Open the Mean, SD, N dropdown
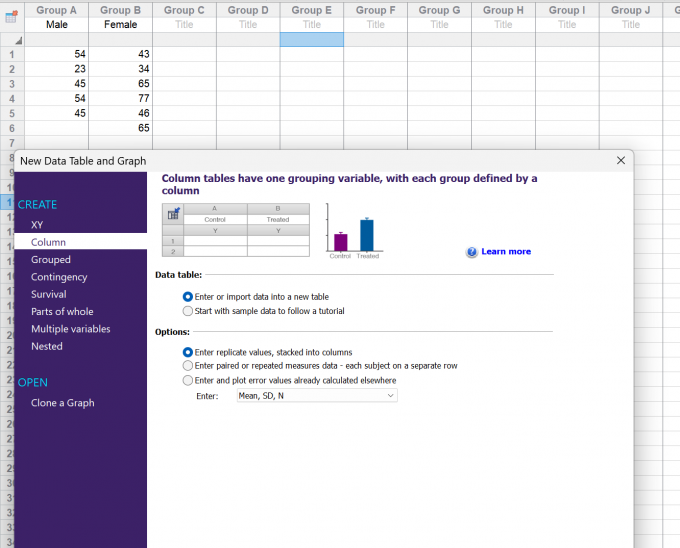Screen dimensions: 680x548 pos(317,395)
